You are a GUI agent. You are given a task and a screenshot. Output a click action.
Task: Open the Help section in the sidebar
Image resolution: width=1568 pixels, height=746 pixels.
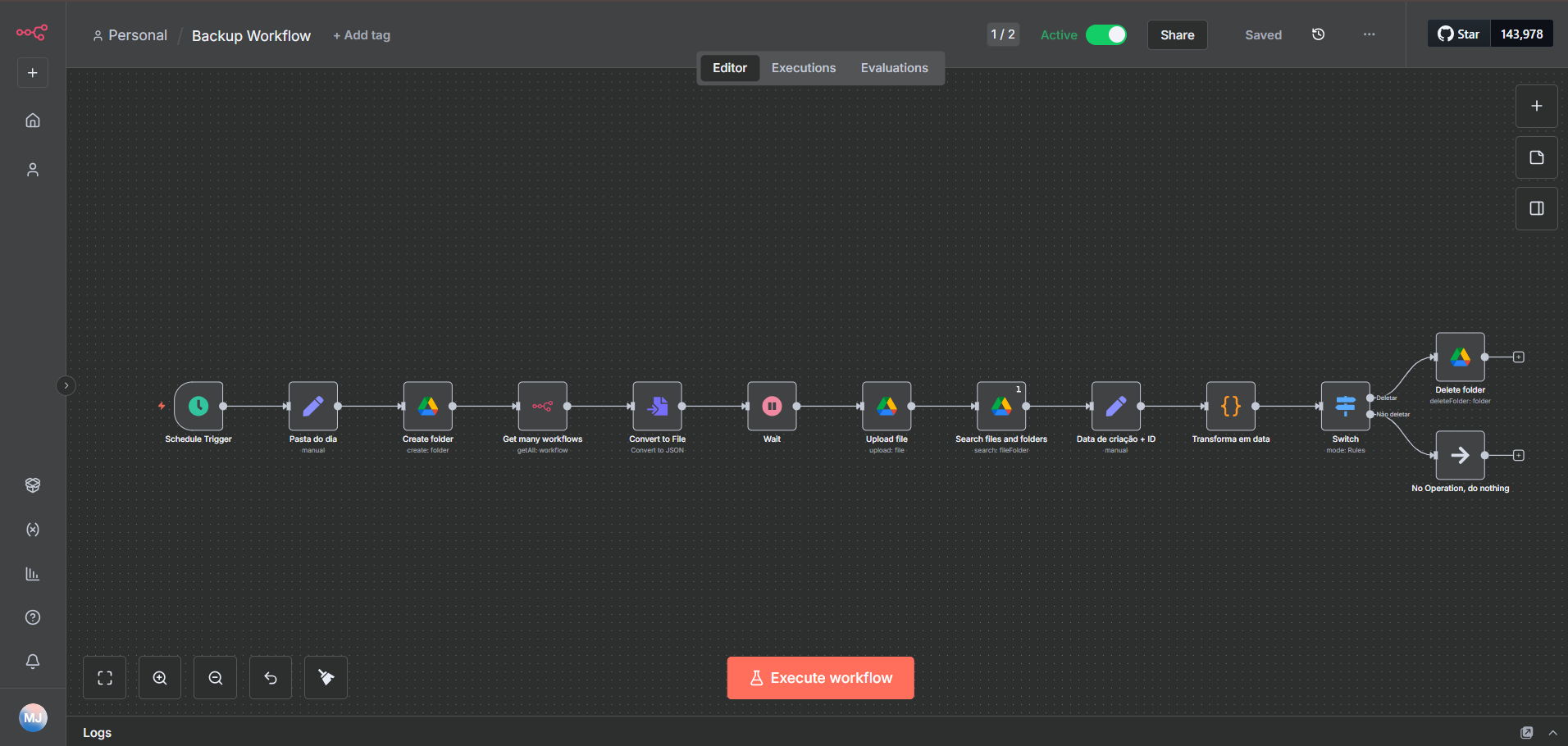click(x=32, y=616)
